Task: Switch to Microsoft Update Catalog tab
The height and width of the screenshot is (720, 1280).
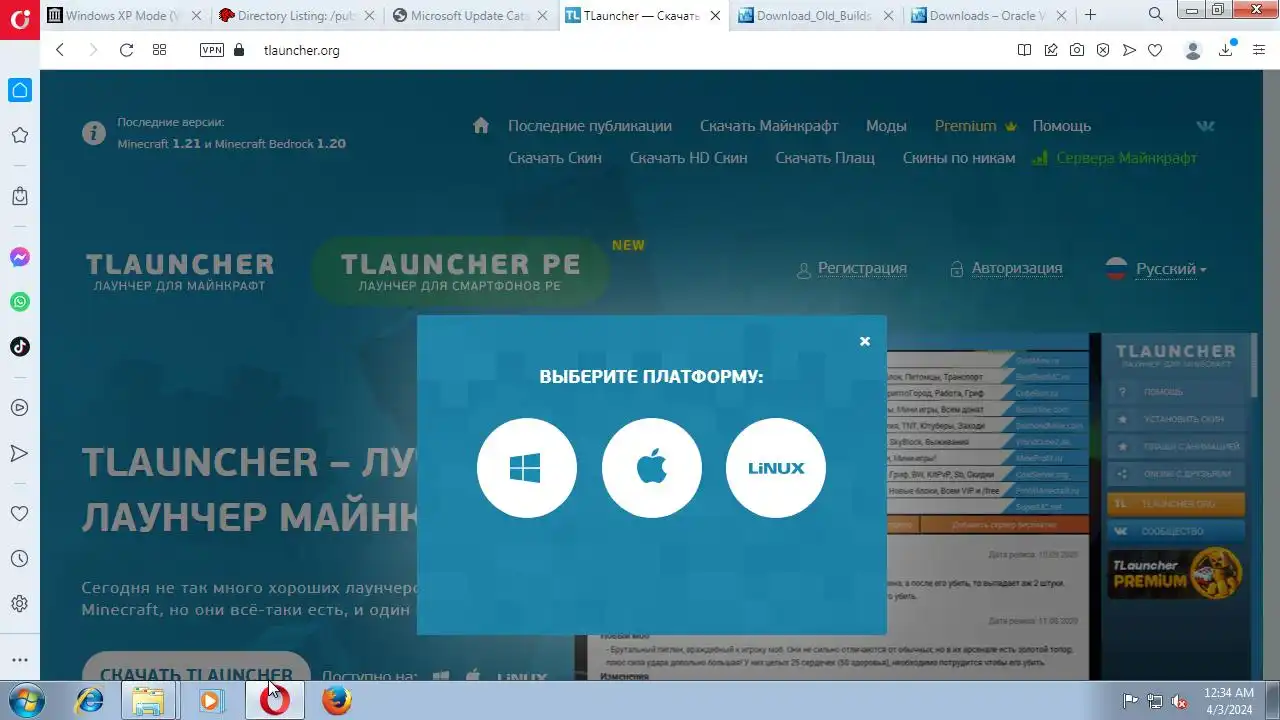Action: point(470,15)
